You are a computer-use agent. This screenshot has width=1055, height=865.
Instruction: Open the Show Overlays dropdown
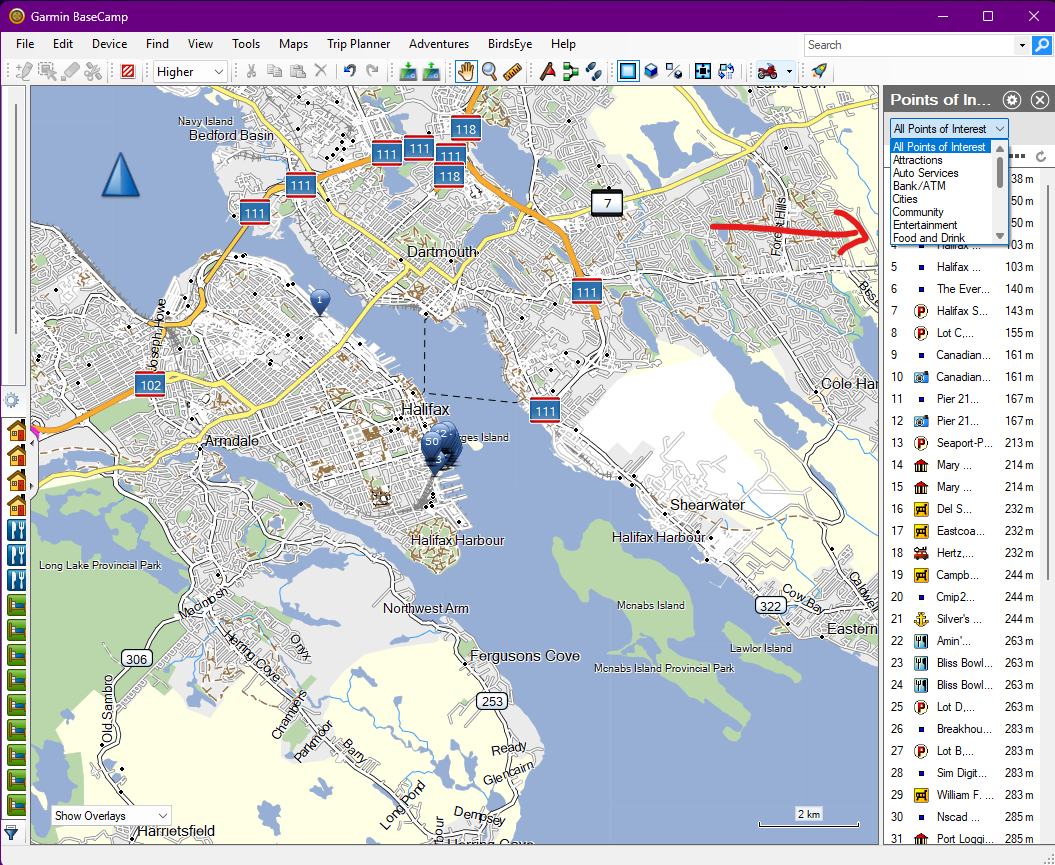[x=111, y=816]
